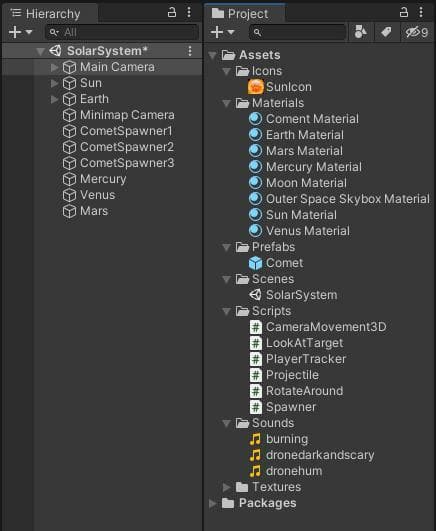Collapse the SolarSystem* scene in Hierarchy
This screenshot has height=531, width=436.
pos(41,51)
